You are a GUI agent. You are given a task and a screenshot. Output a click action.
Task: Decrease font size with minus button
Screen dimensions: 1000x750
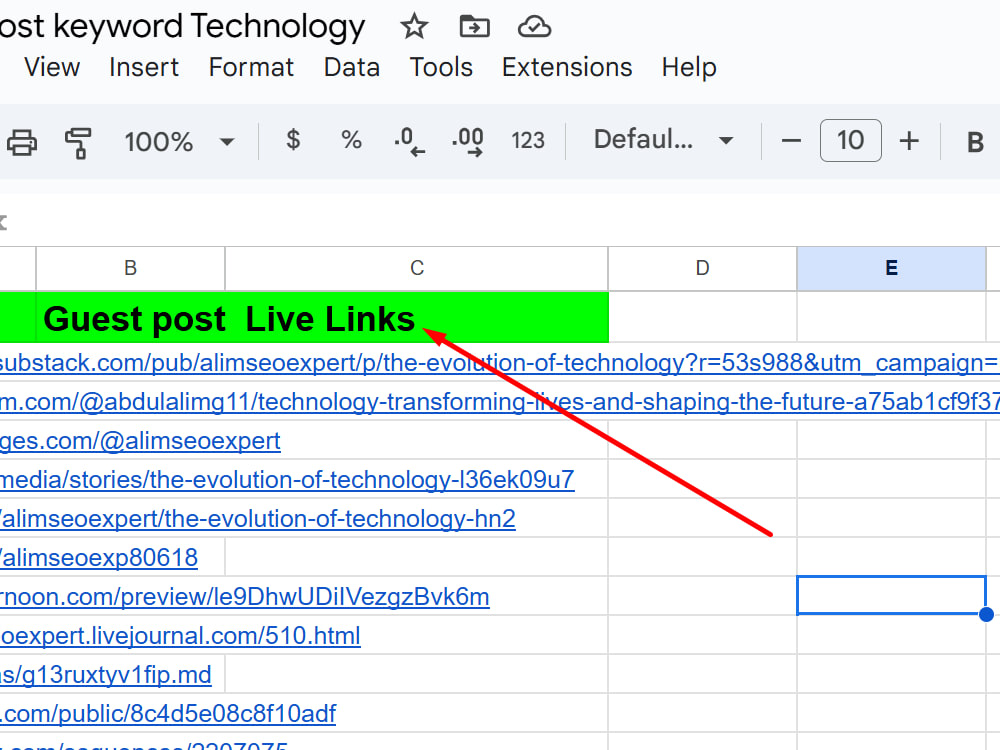[x=791, y=140]
